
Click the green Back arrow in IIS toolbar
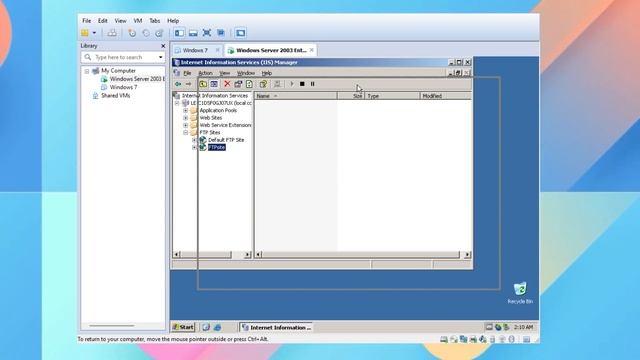click(178, 84)
